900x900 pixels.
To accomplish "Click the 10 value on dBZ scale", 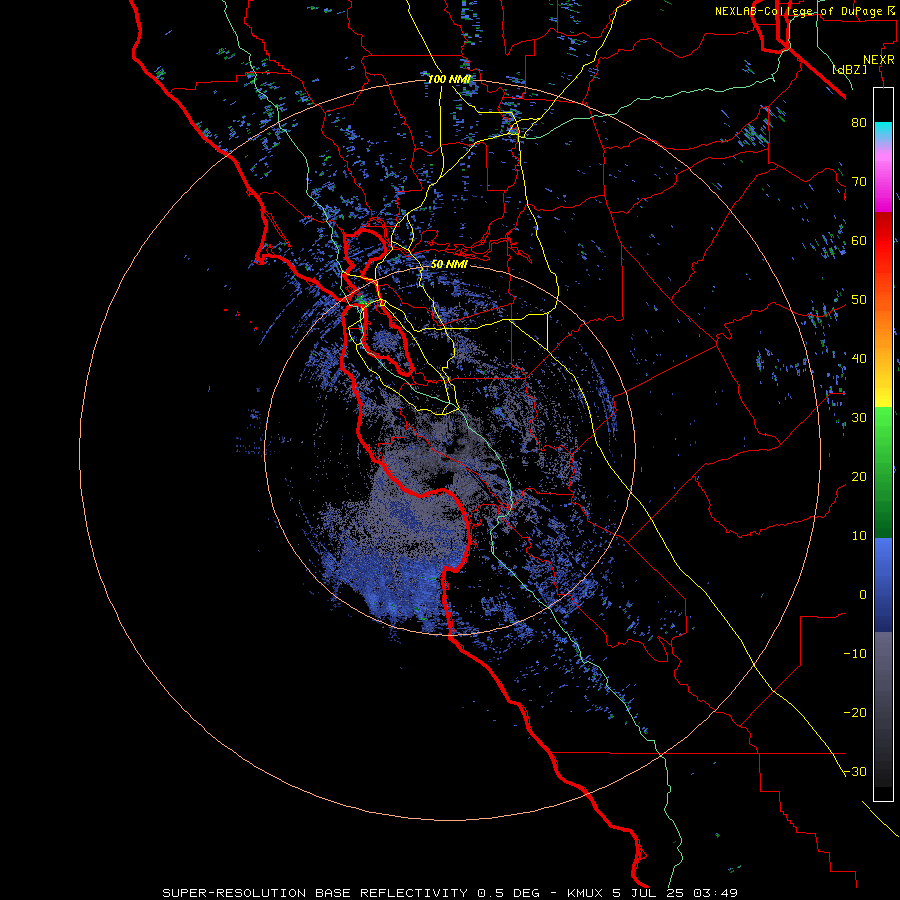I will pos(859,536).
